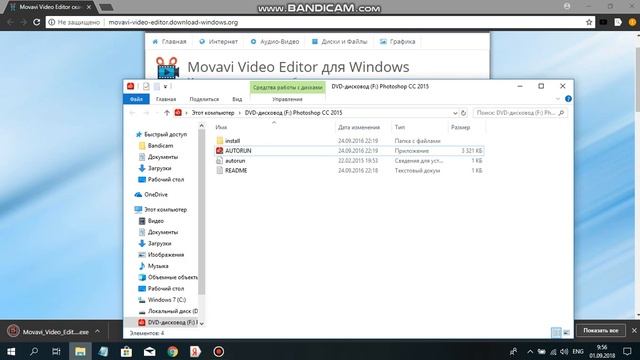Open Локальный диск (D:) drive
Screen dimensions: 640x360
pyautogui.click(x=172, y=311)
